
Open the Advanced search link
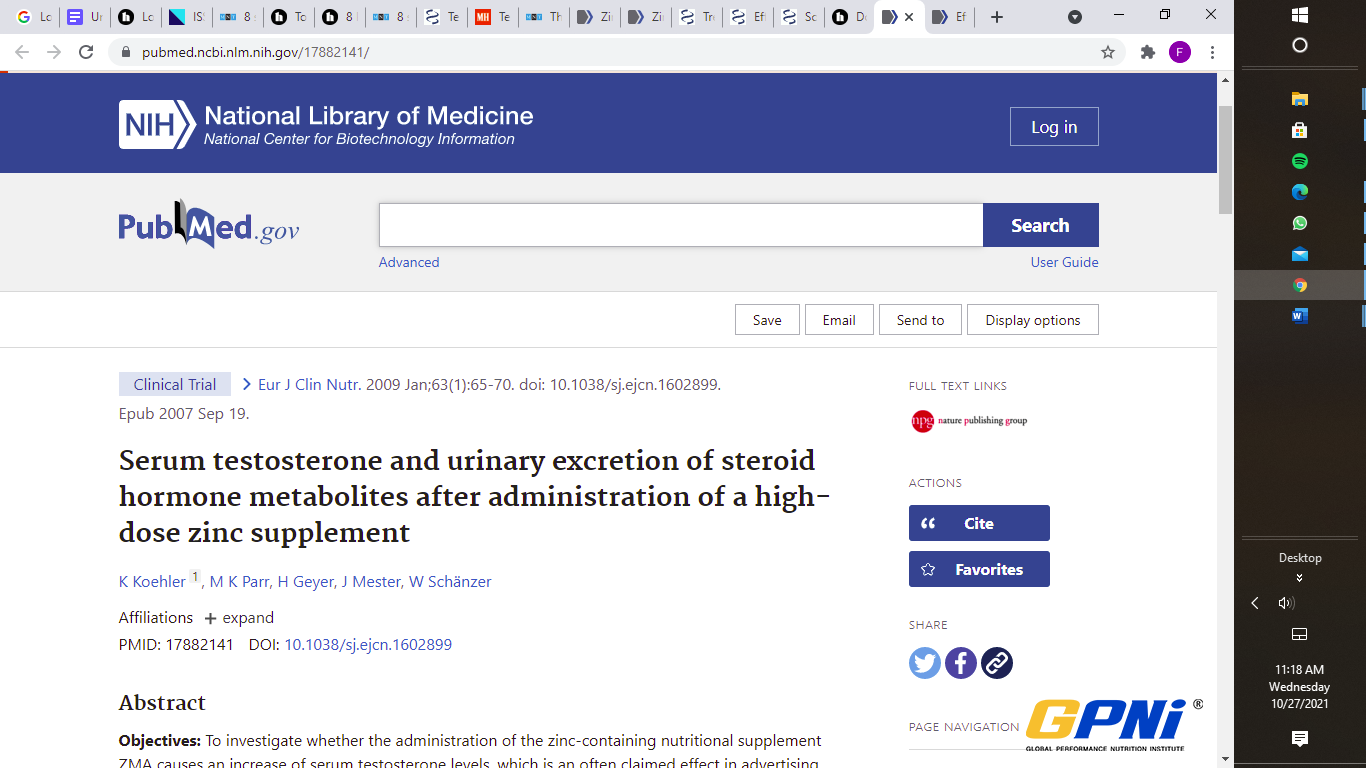click(408, 262)
